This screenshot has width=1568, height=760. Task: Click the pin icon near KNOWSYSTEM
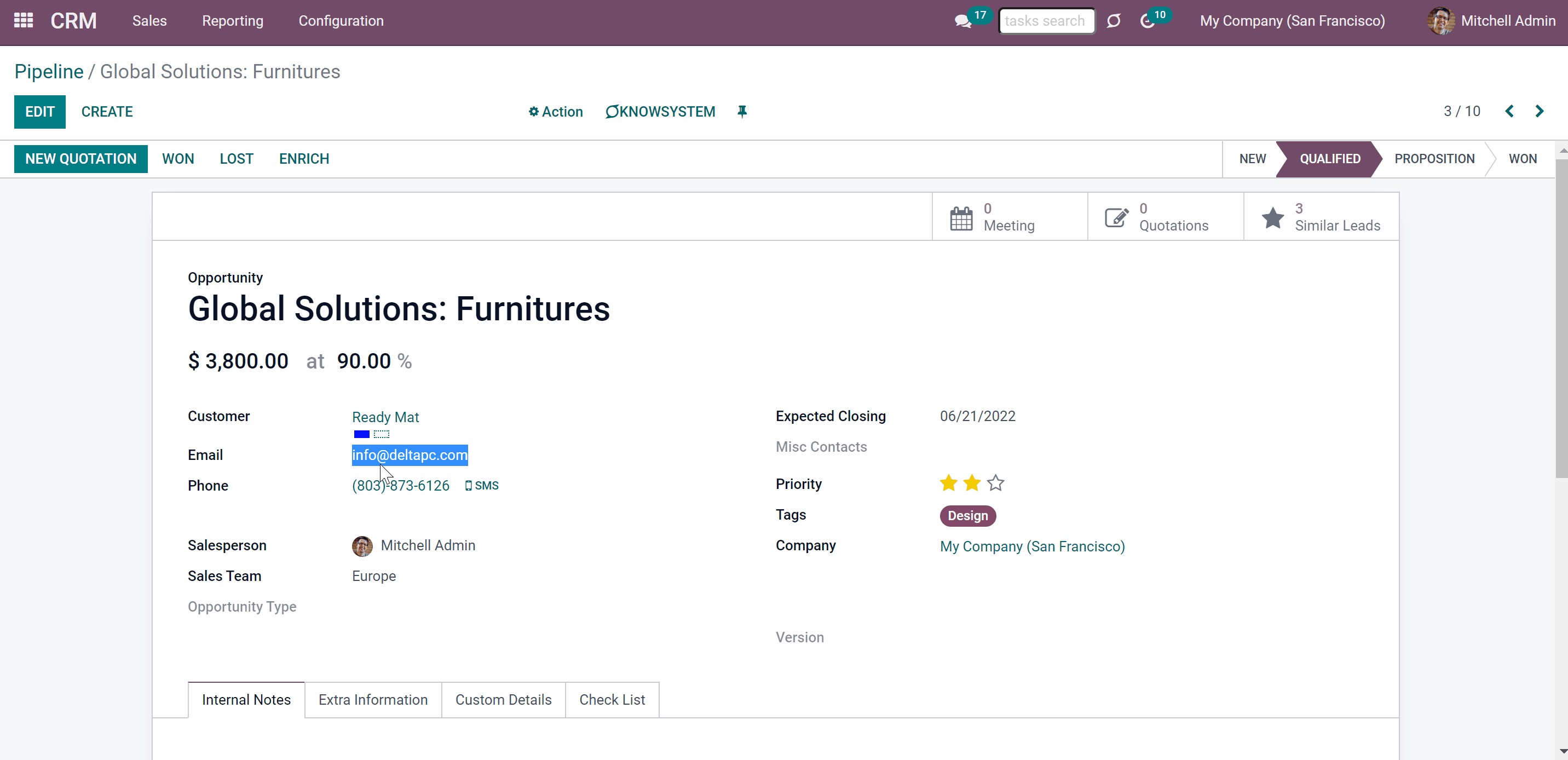[x=742, y=112]
